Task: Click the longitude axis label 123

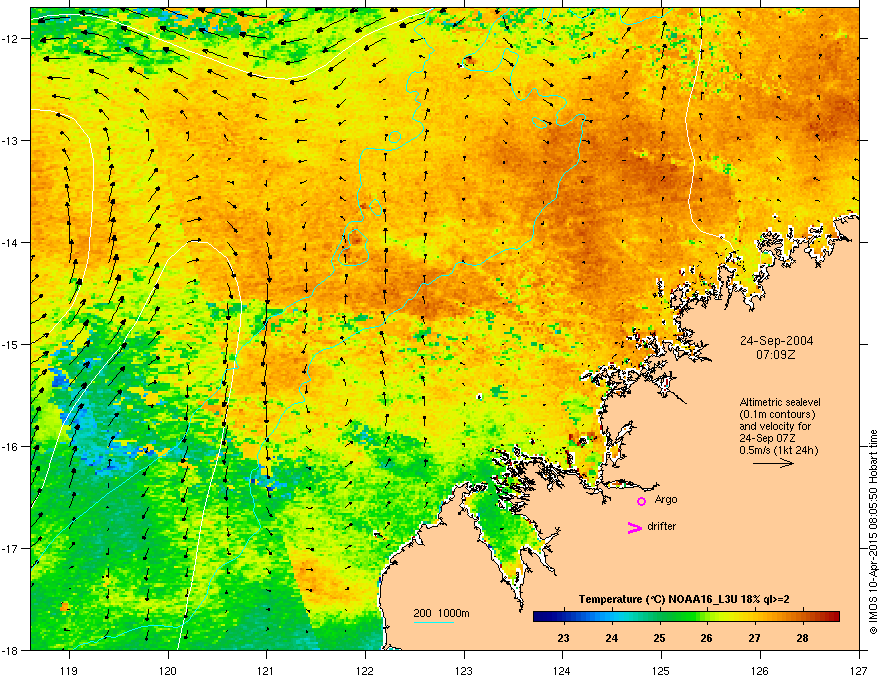Action: 464,670
